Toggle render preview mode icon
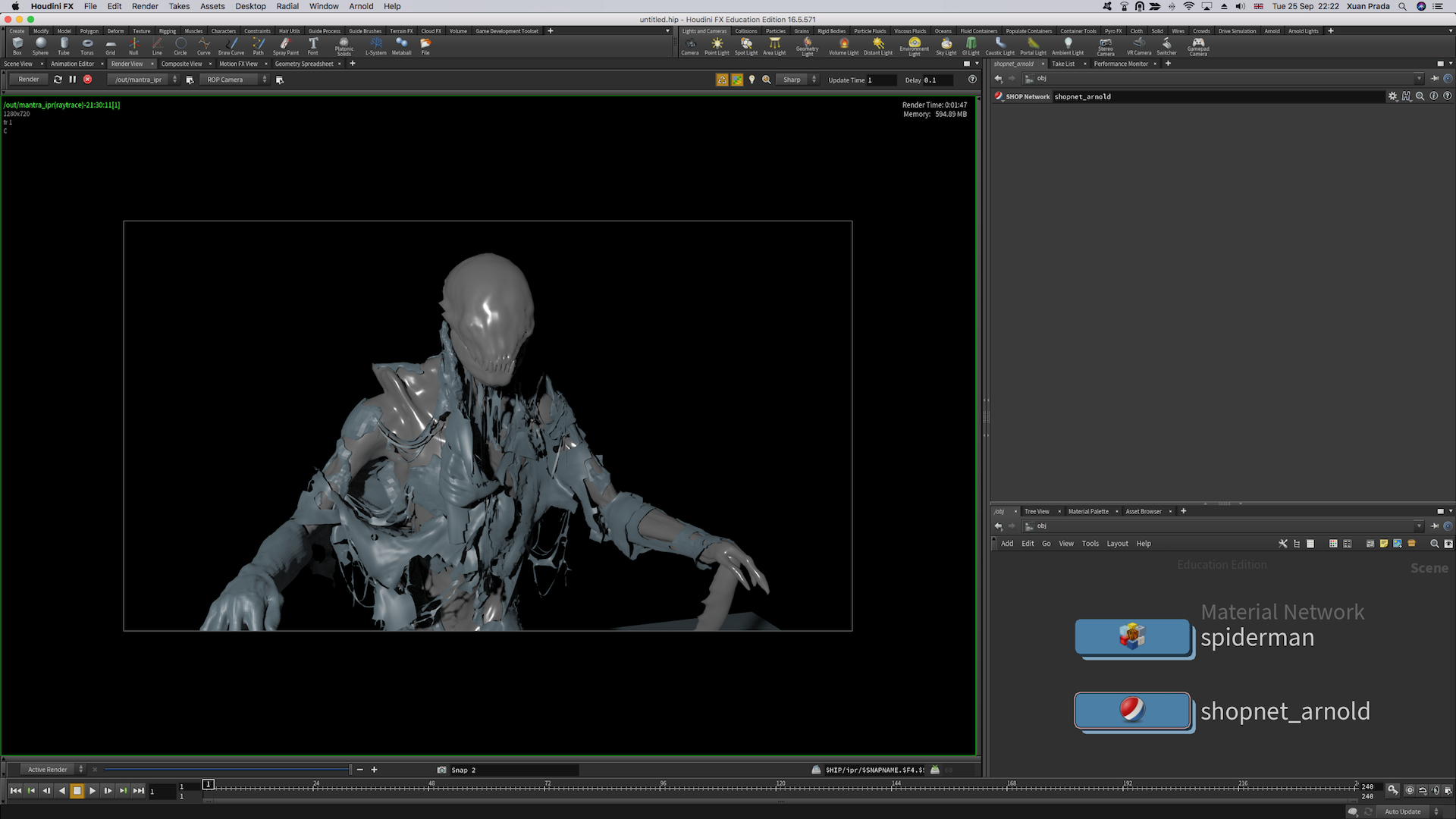Screen dimensions: 1456x819 pos(722,79)
